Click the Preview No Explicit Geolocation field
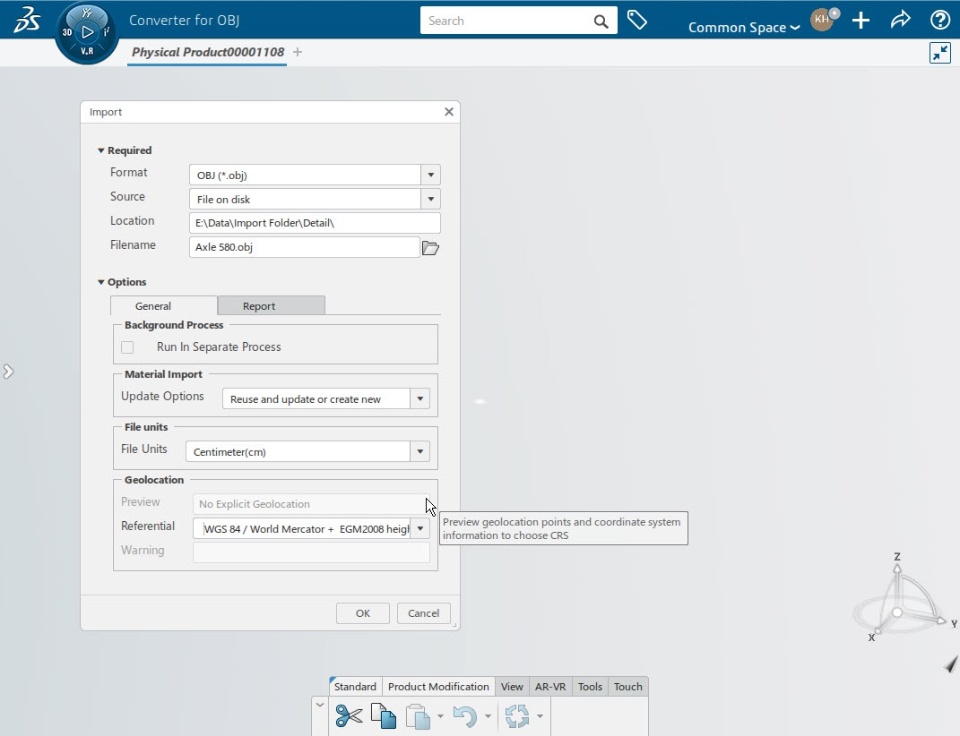This screenshot has height=736, width=960. click(x=311, y=503)
